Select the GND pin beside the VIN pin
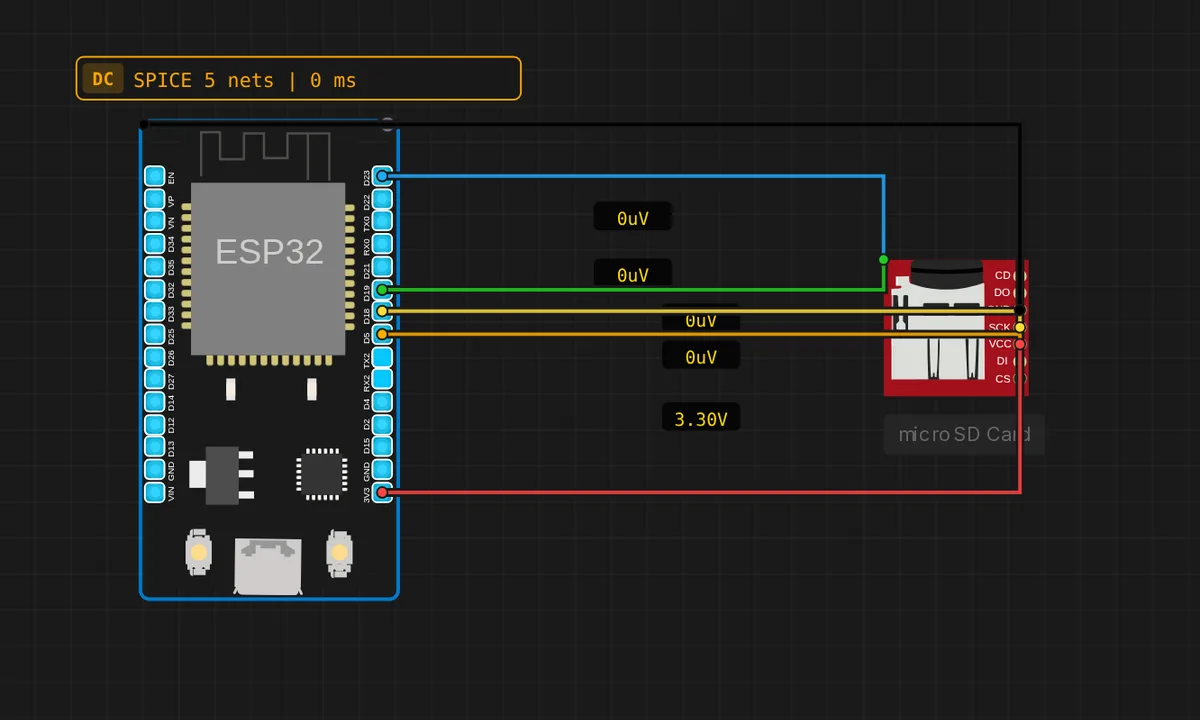Viewport: 1200px width, 720px height. click(x=154, y=470)
